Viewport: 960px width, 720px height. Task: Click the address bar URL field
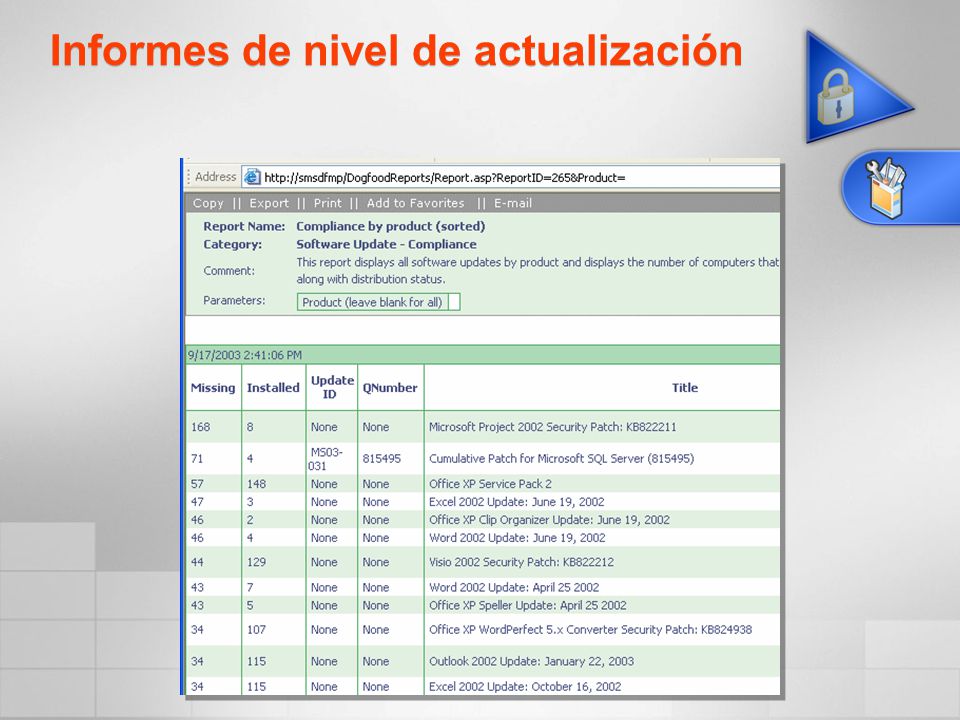click(511, 178)
